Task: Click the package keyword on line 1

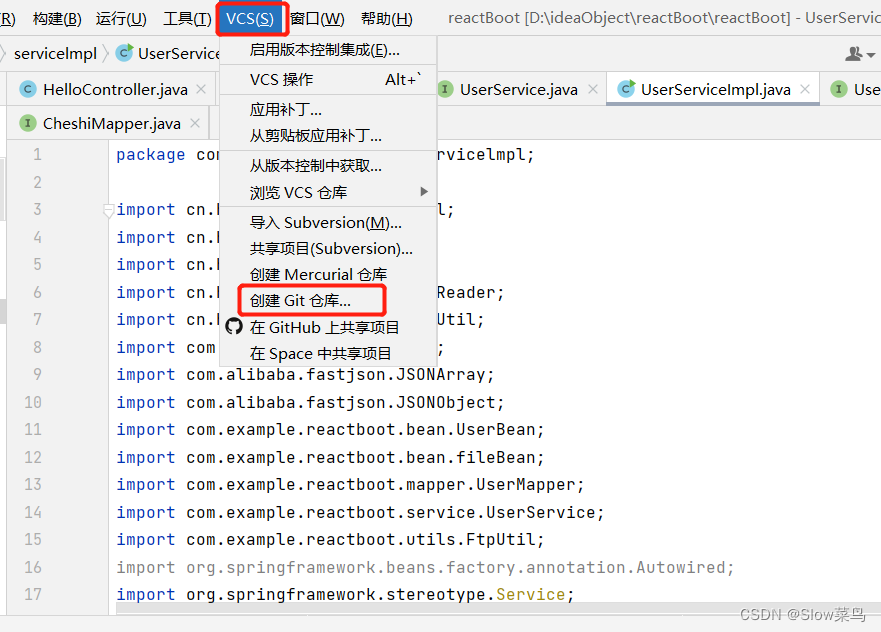Action: (151, 154)
